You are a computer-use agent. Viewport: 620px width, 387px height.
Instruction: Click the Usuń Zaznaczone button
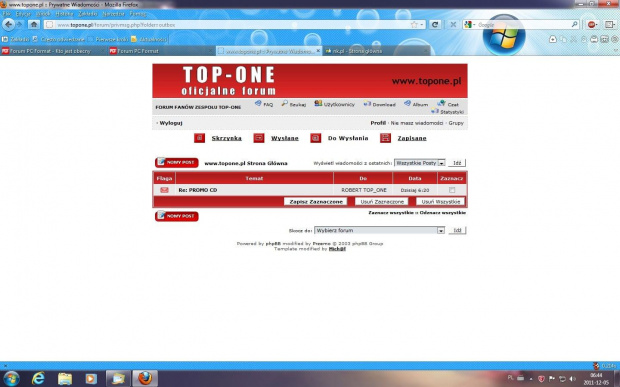(x=382, y=202)
